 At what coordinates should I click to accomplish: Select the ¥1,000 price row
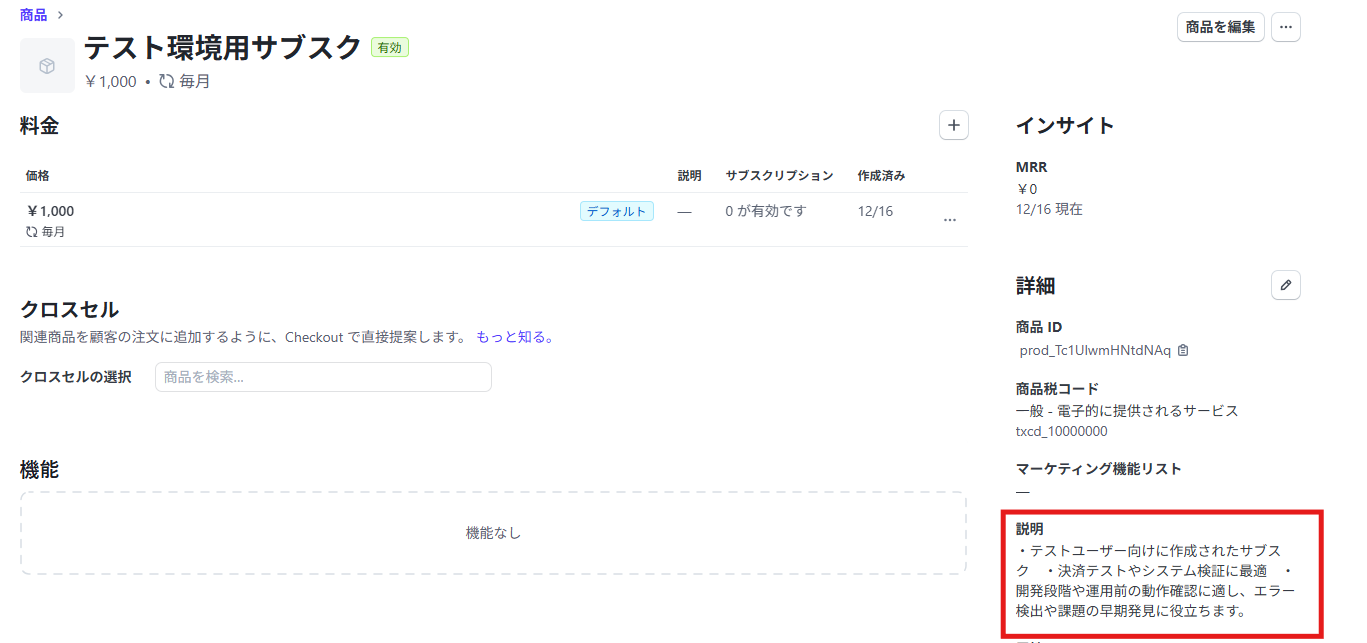(x=300, y=220)
